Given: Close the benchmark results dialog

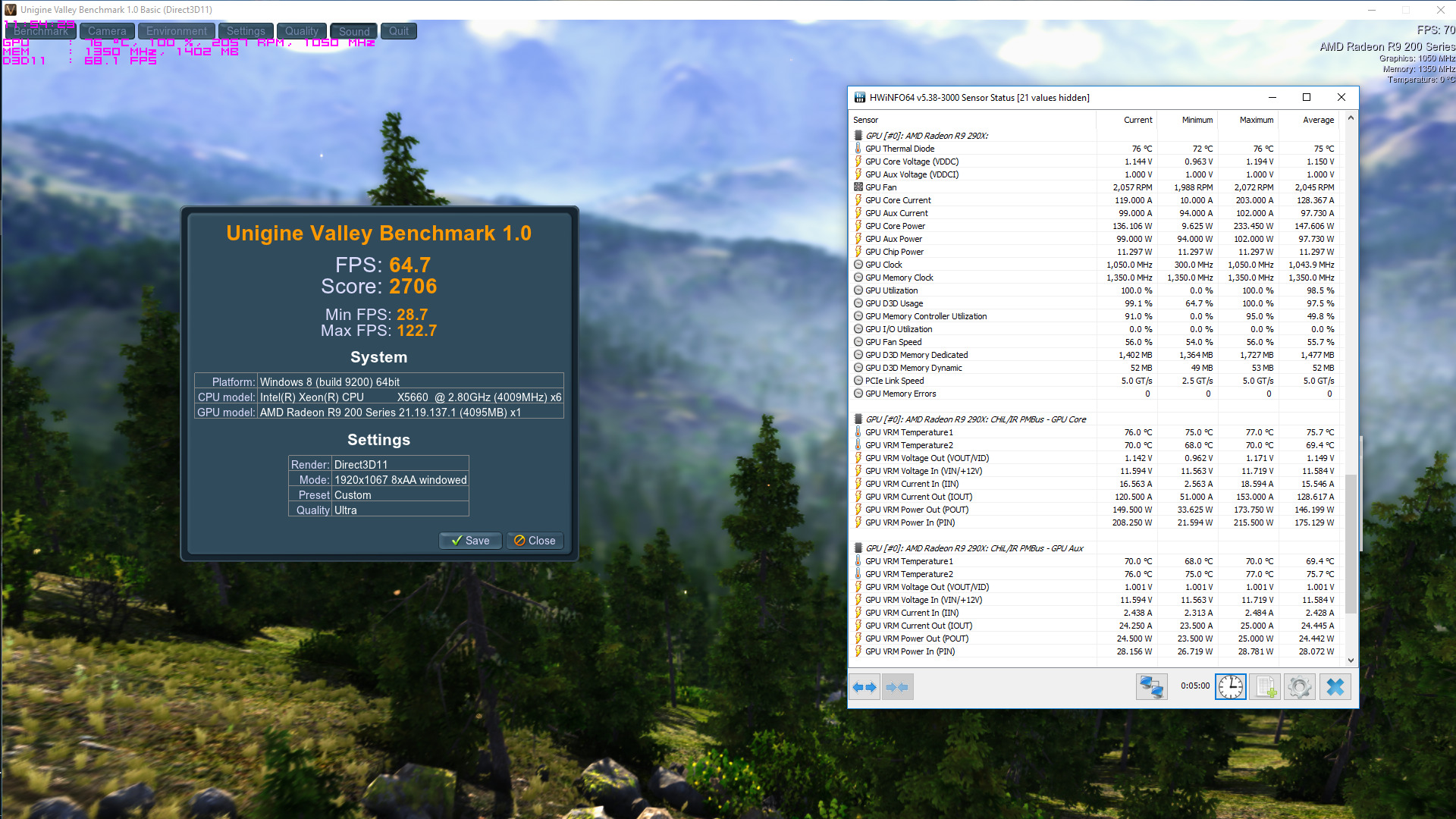Looking at the screenshot, I should [x=535, y=541].
